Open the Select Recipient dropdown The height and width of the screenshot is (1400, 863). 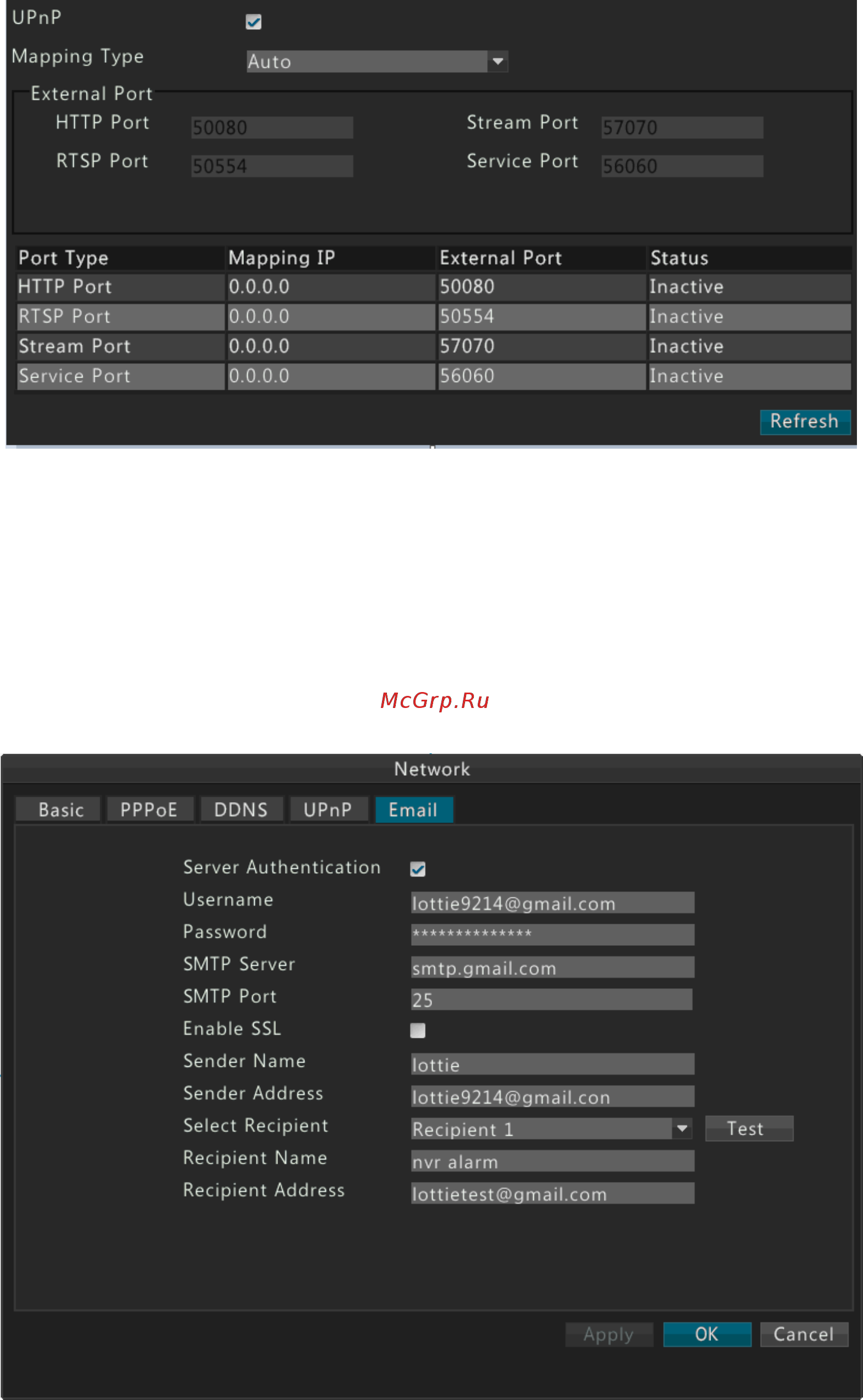[551, 1129]
